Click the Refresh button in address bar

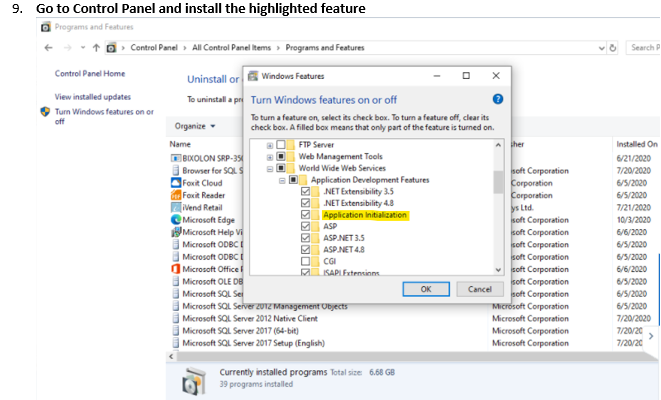(613, 48)
